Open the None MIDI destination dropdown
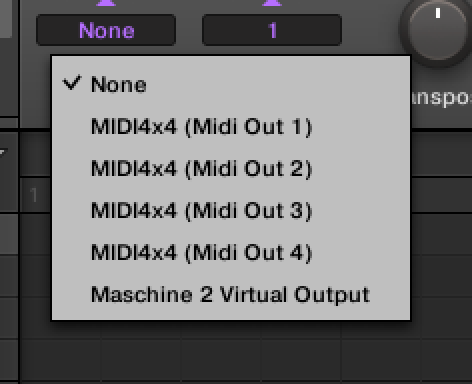Image resolution: width=472 pixels, height=384 pixels. 106,30
